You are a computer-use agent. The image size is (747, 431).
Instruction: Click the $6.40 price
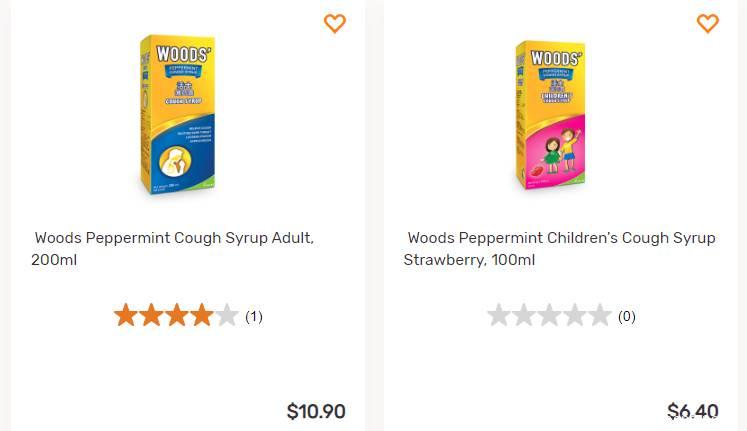click(x=693, y=411)
